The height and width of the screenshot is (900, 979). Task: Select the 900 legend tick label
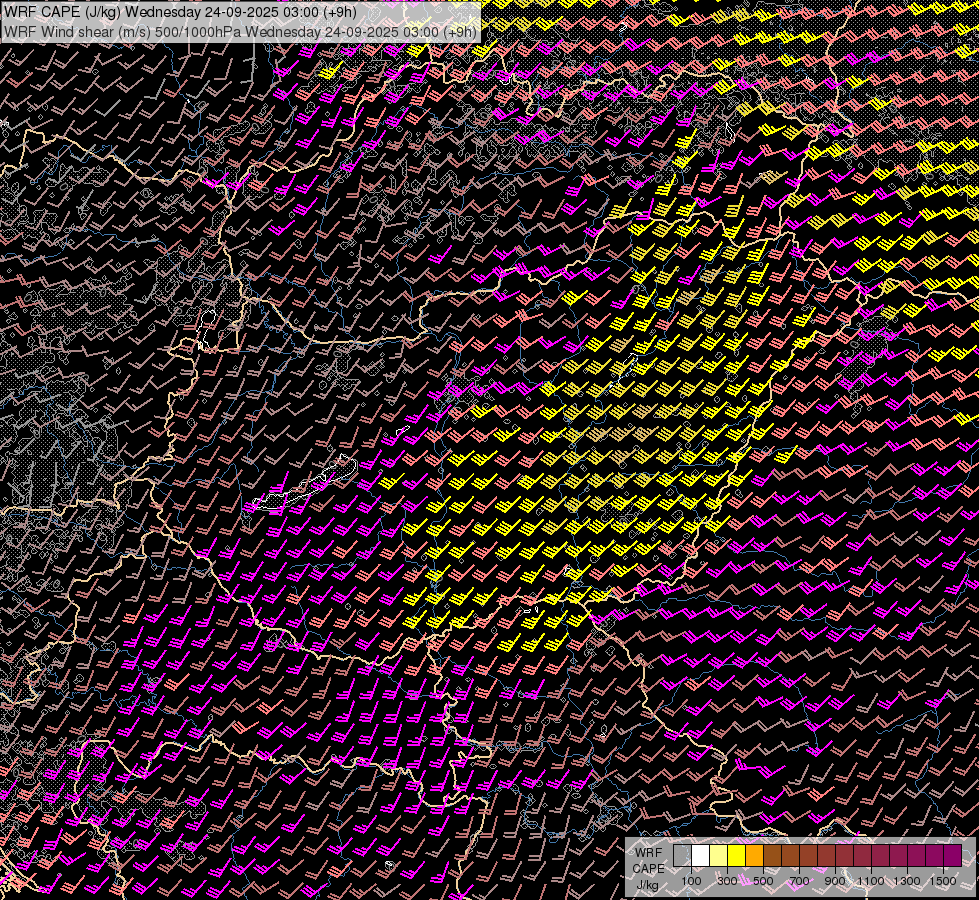coord(835,880)
